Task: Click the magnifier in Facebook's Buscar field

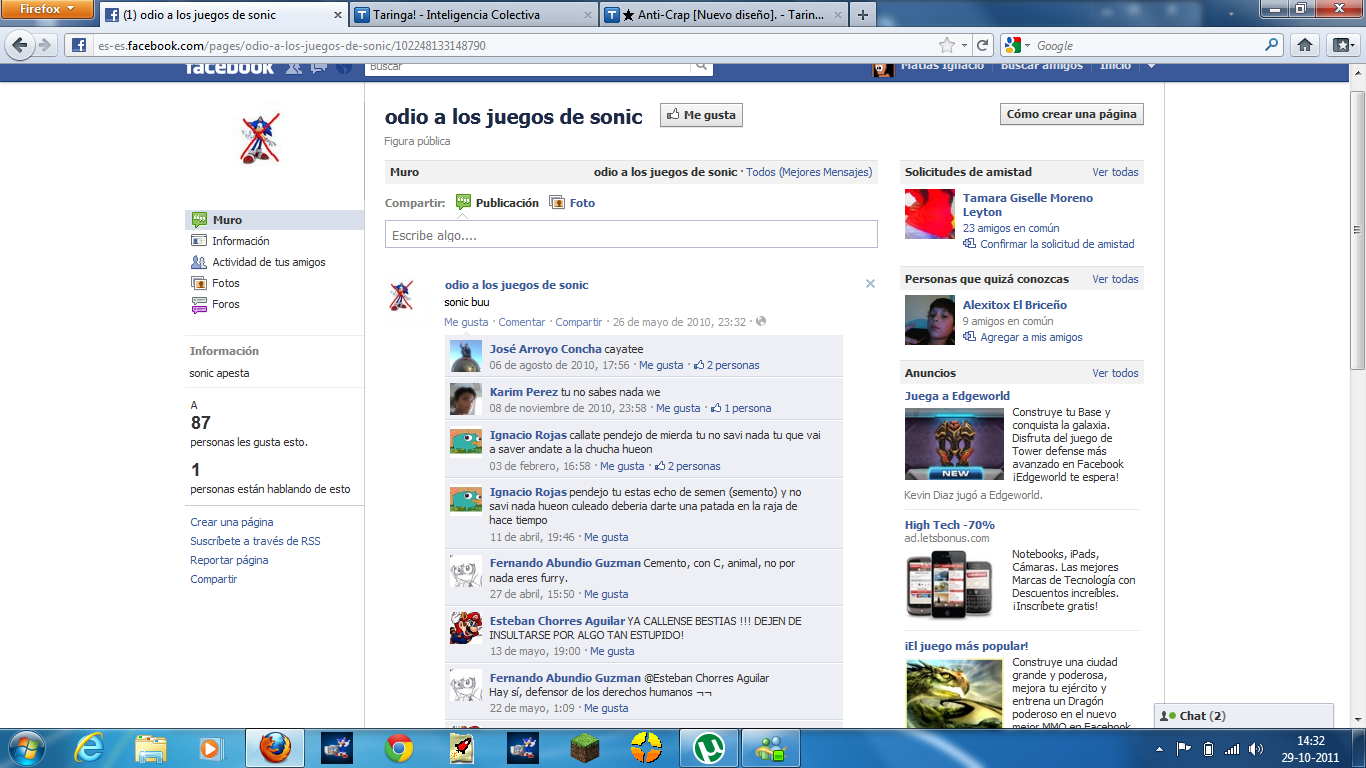Action: click(x=702, y=67)
